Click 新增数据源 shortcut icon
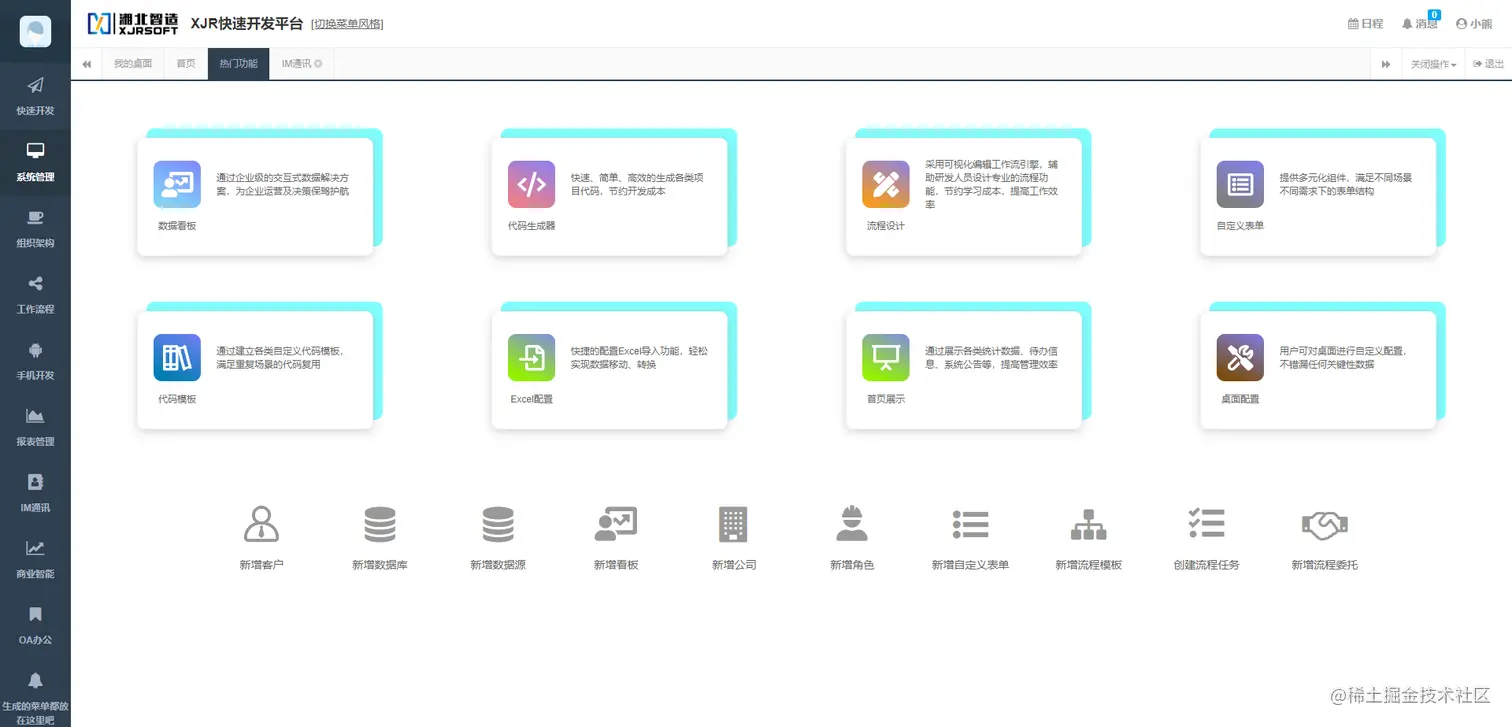Image resolution: width=1512 pixels, height=727 pixels. (498, 524)
